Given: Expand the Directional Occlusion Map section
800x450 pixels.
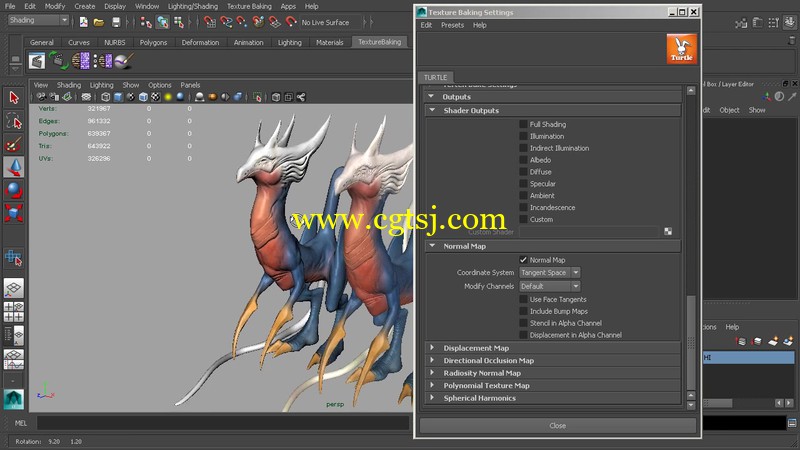Looking at the screenshot, I should tap(433, 360).
